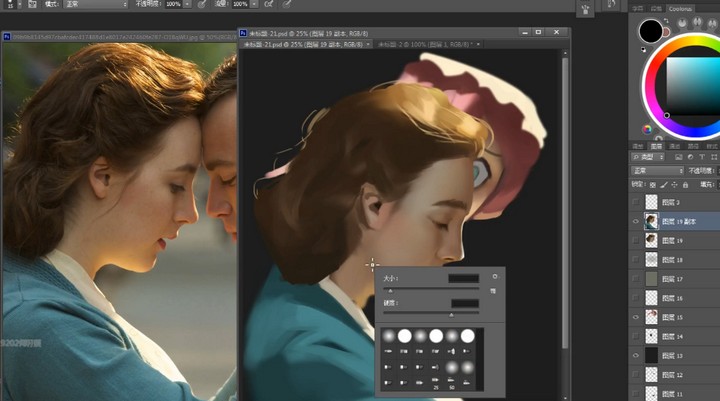Toggle visibility of layer 15
This screenshot has height=401, width=720.
coord(637,317)
